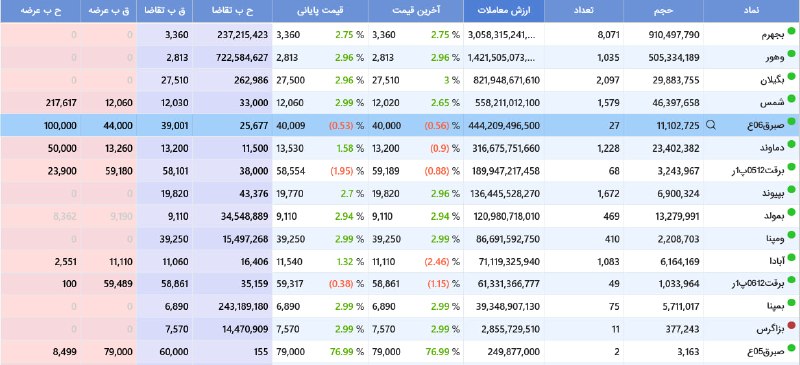Click the green status dot beside آبادا

pos(791,257)
